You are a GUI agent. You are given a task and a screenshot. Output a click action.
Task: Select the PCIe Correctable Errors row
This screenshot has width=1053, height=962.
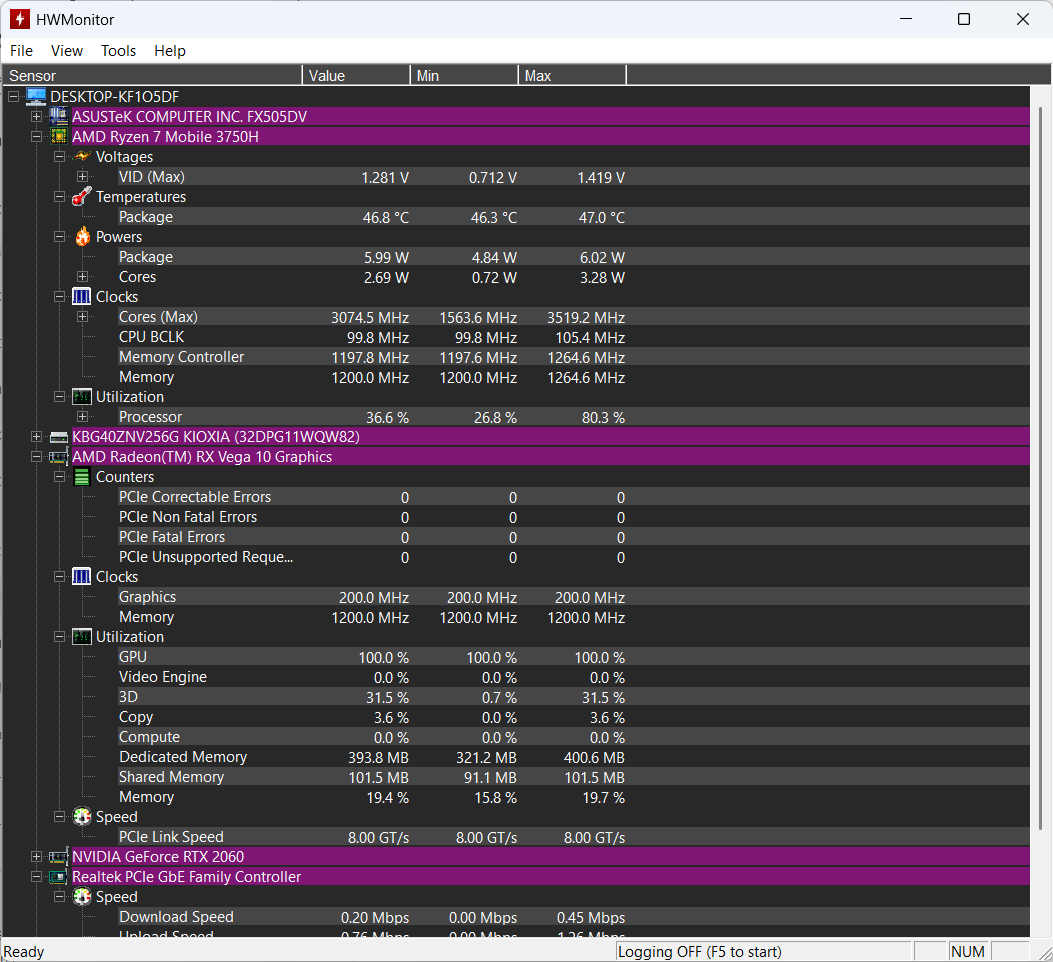[x=573, y=497]
